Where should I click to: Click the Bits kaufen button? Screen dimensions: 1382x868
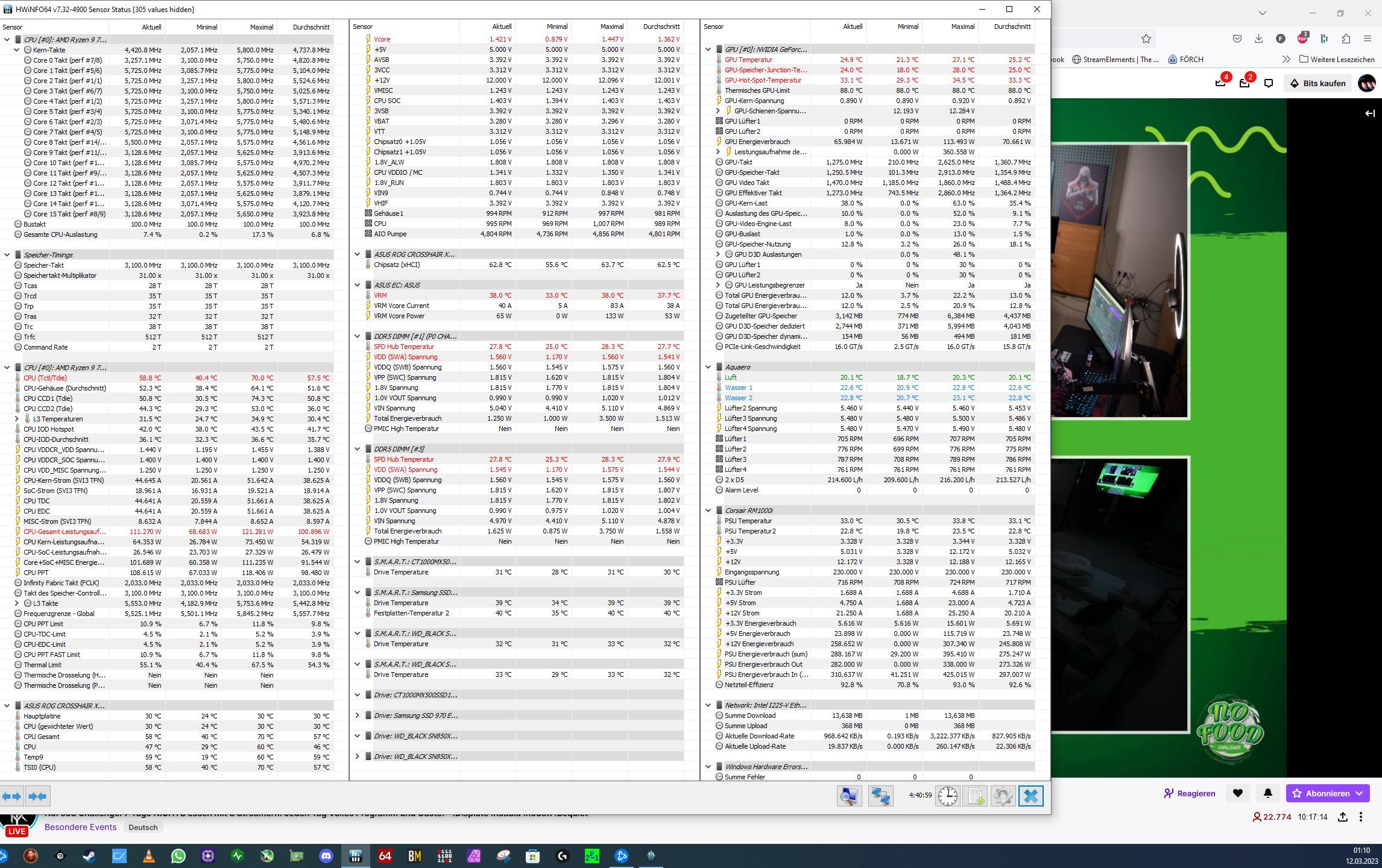1317,83
